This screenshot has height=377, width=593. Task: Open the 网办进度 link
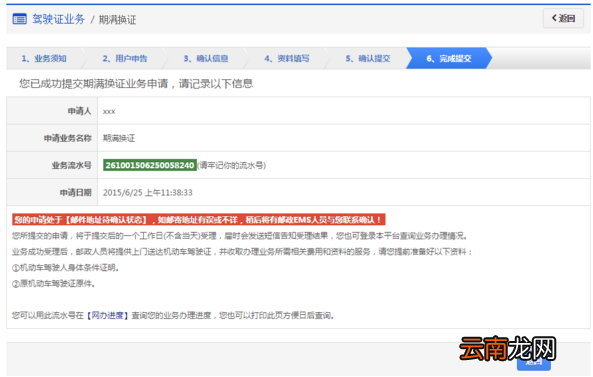[107, 315]
